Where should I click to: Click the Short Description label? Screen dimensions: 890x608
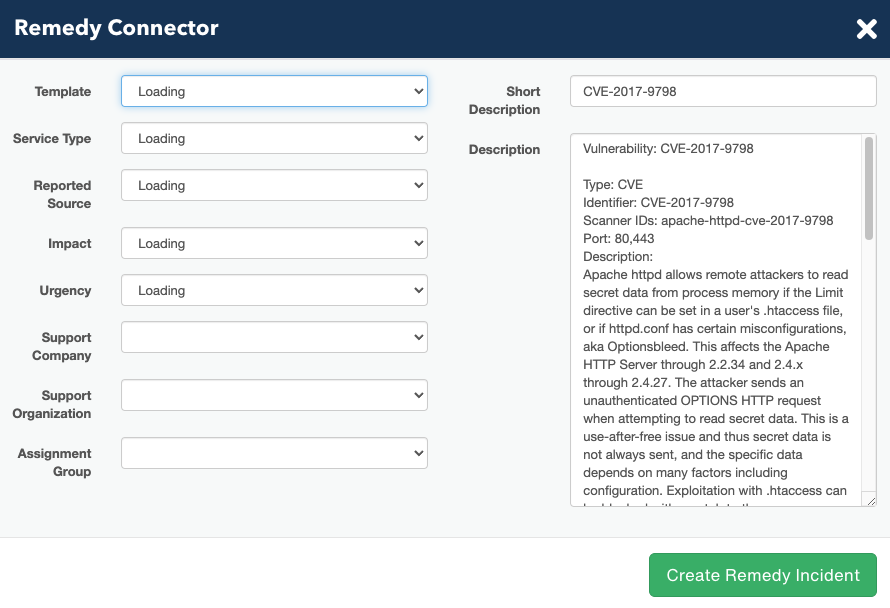point(505,100)
